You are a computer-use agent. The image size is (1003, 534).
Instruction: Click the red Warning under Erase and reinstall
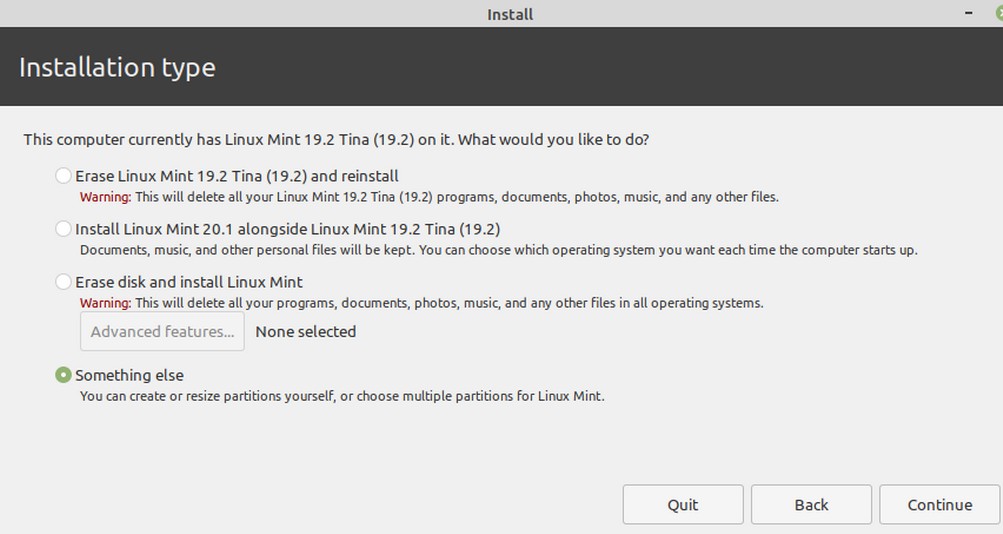105,197
